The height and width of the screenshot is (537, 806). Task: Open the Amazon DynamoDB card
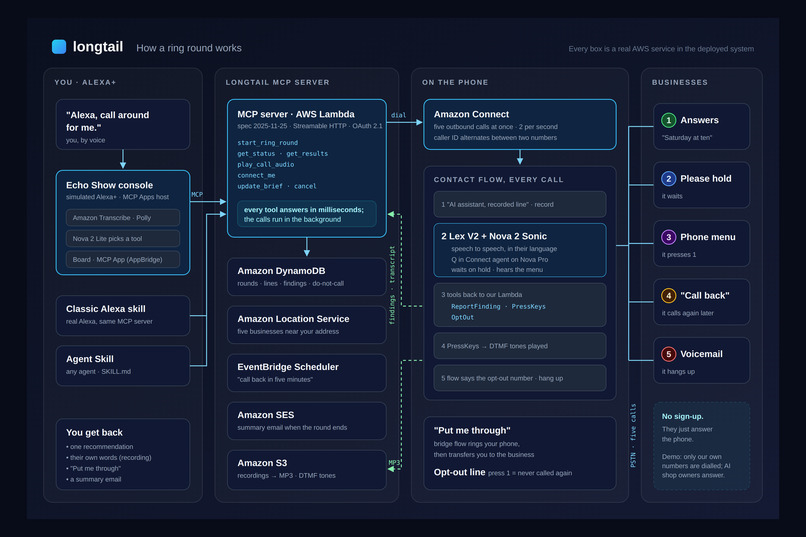[x=306, y=277]
